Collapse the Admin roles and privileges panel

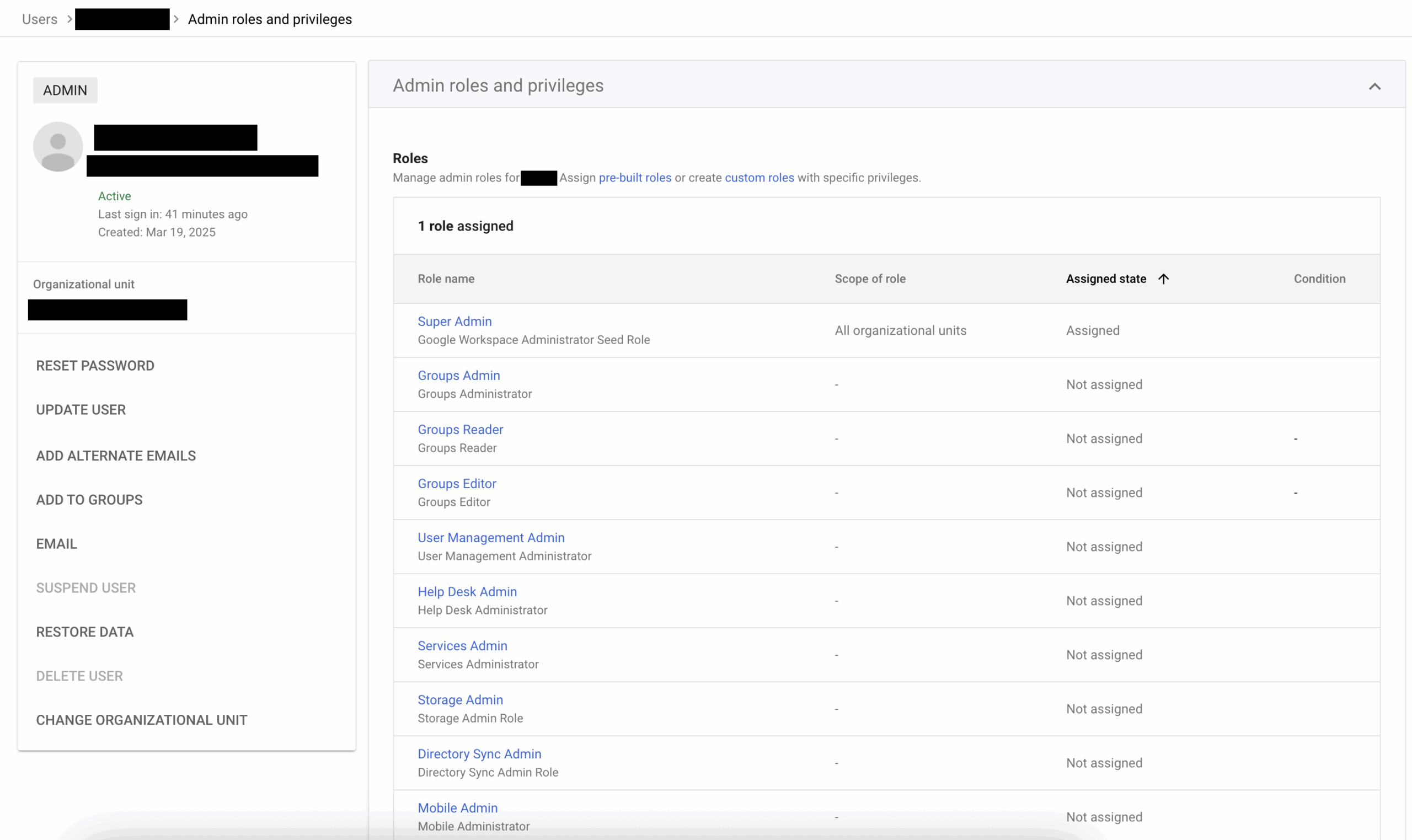(1374, 86)
